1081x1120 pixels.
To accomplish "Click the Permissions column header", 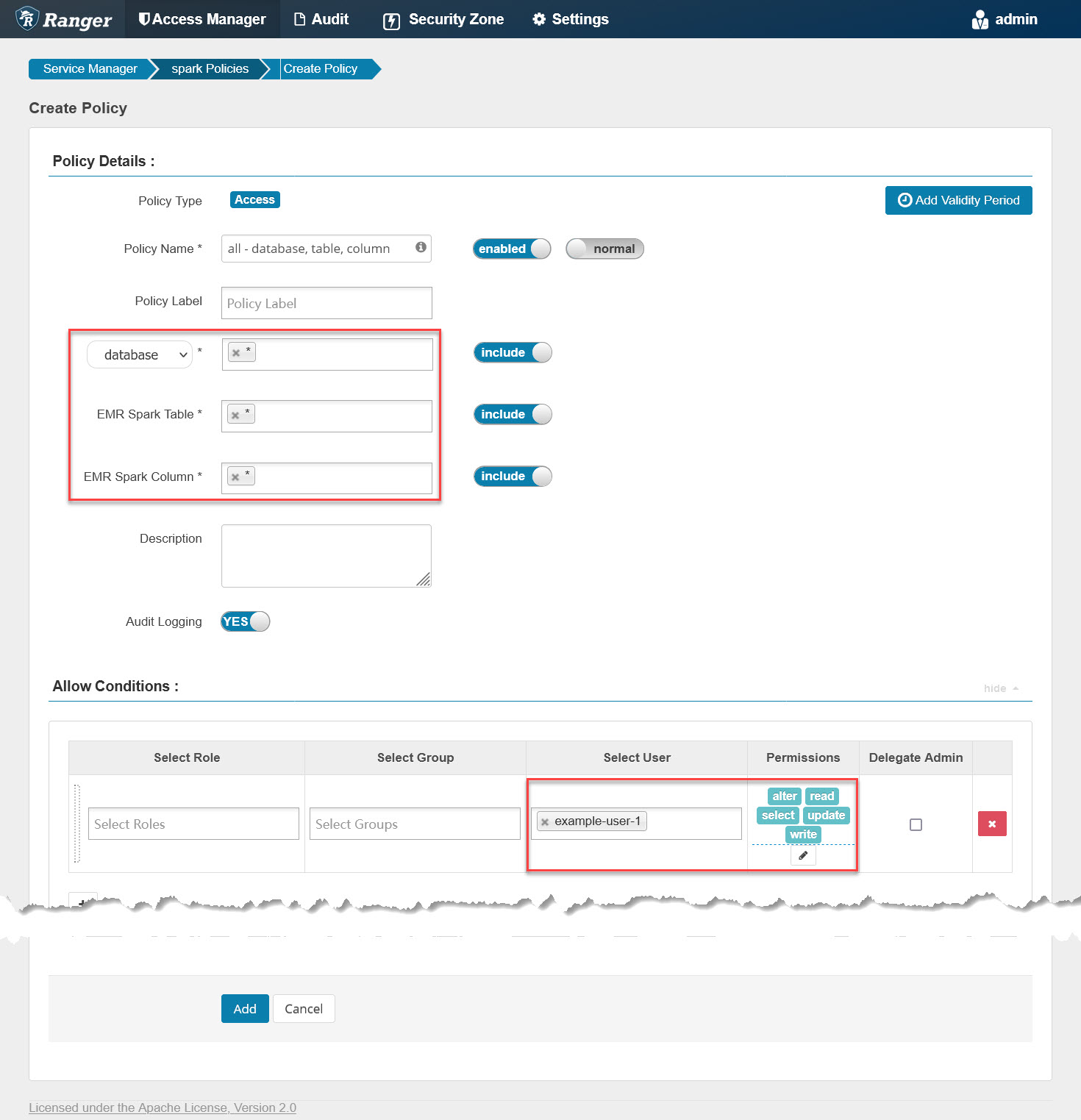I will (x=803, y=757).
